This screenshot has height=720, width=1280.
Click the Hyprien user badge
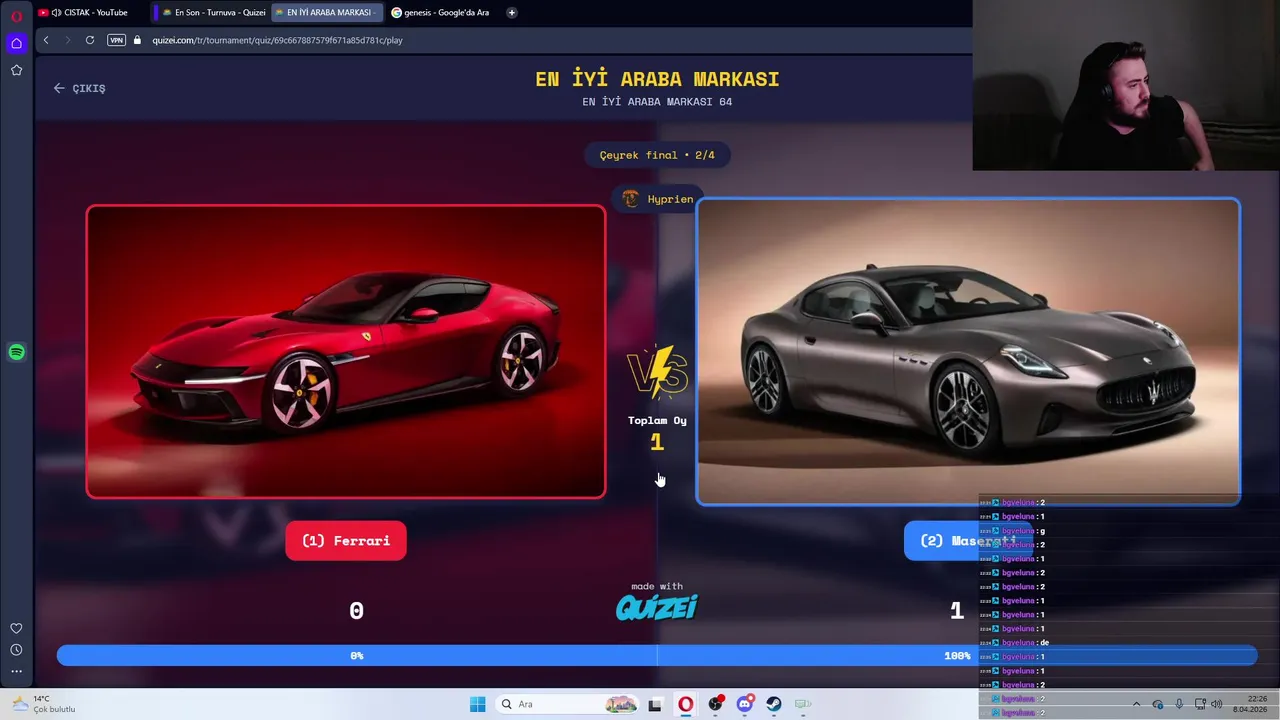coord(658,199)
